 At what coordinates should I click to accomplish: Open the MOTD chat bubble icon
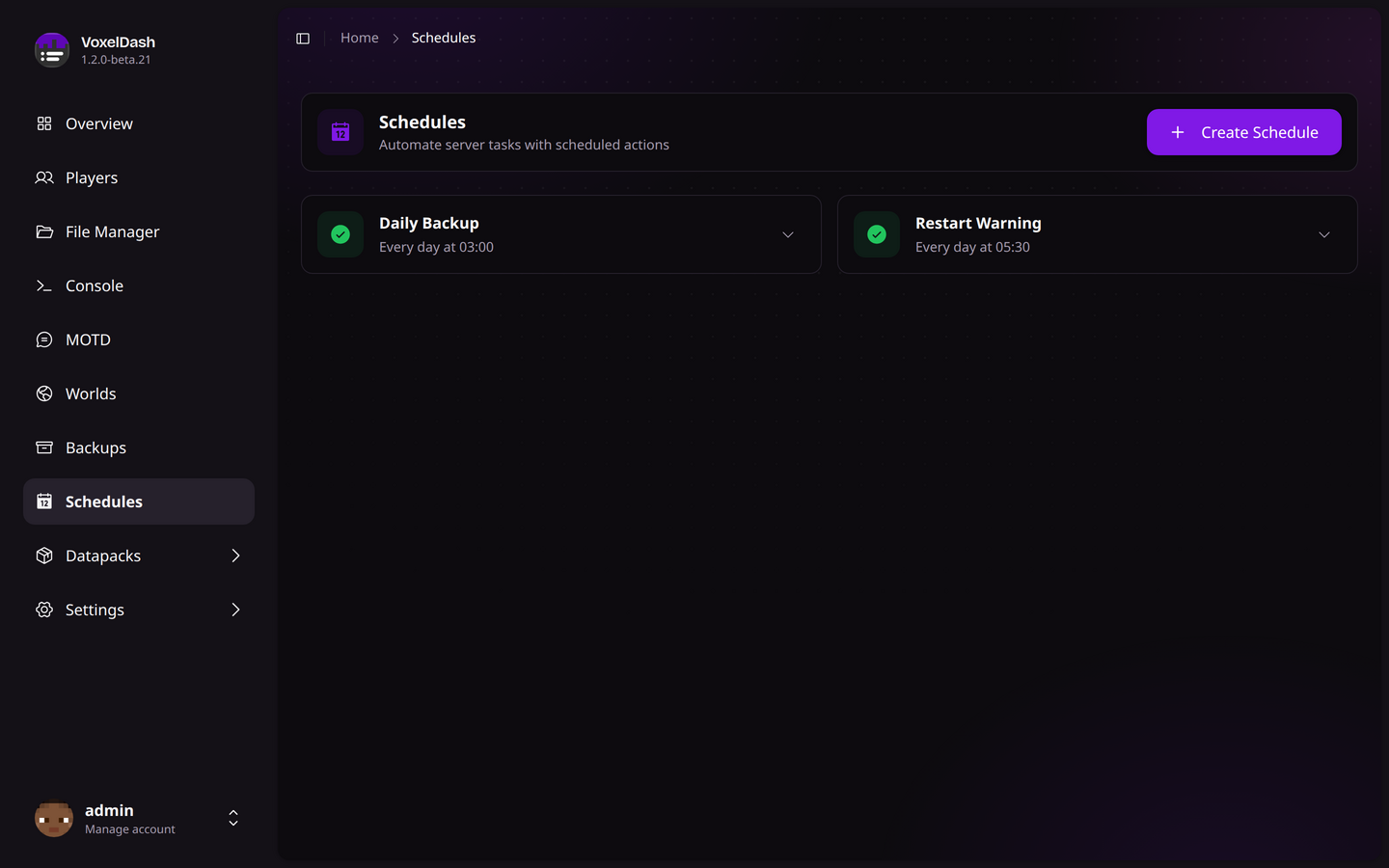coord(44,339)
